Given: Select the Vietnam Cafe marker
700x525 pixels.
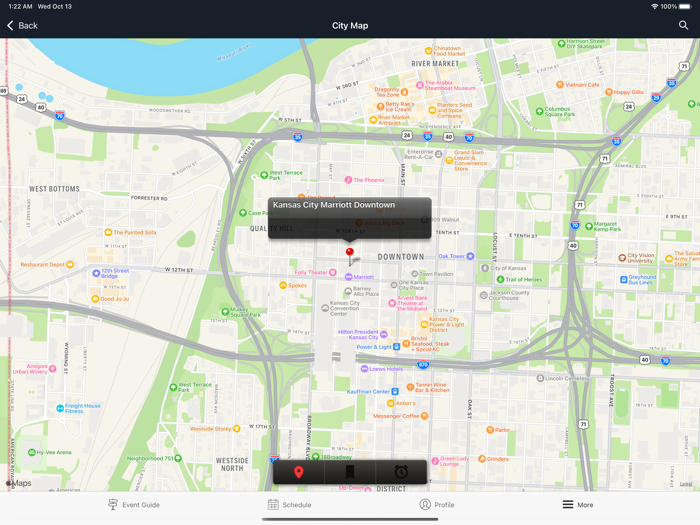Looking at the screenshot, I should (x=560, y=84).
